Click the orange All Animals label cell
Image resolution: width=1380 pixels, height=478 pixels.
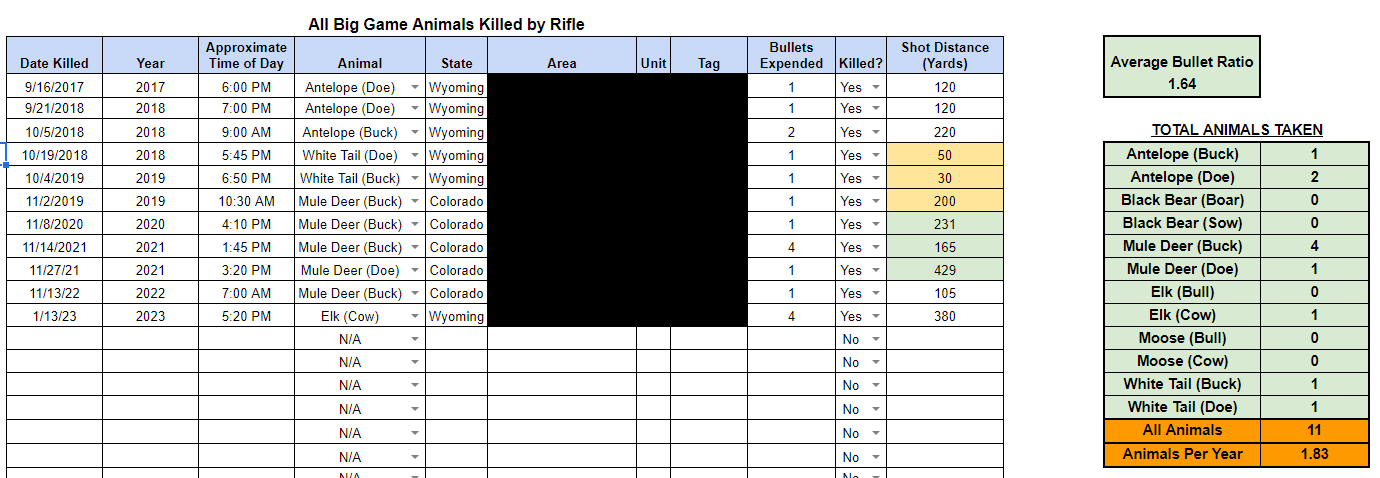(1182, 430)
